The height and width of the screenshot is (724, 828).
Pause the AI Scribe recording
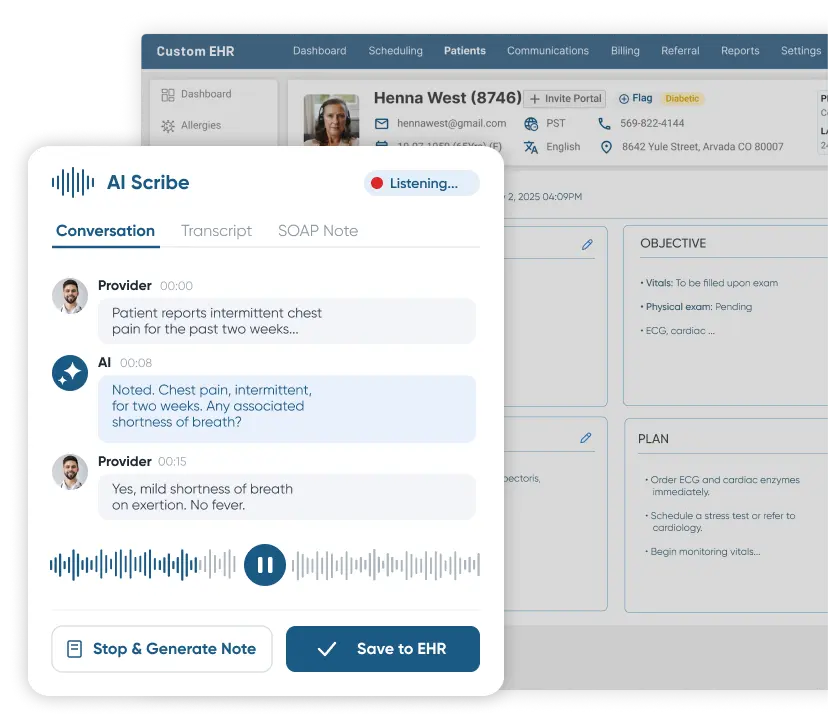(x=265, y=565)
